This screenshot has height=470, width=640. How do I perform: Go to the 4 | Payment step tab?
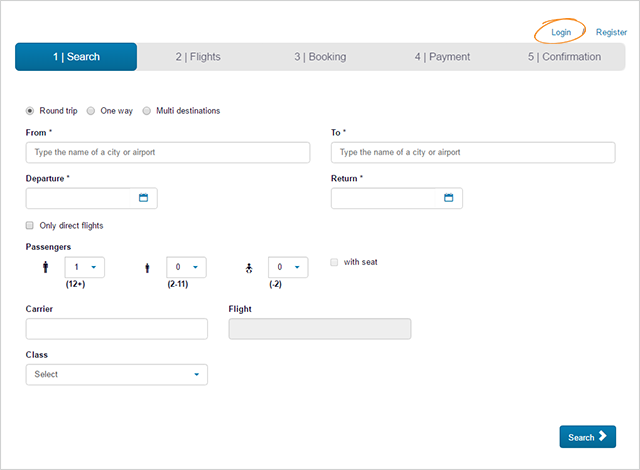point(442,57)
